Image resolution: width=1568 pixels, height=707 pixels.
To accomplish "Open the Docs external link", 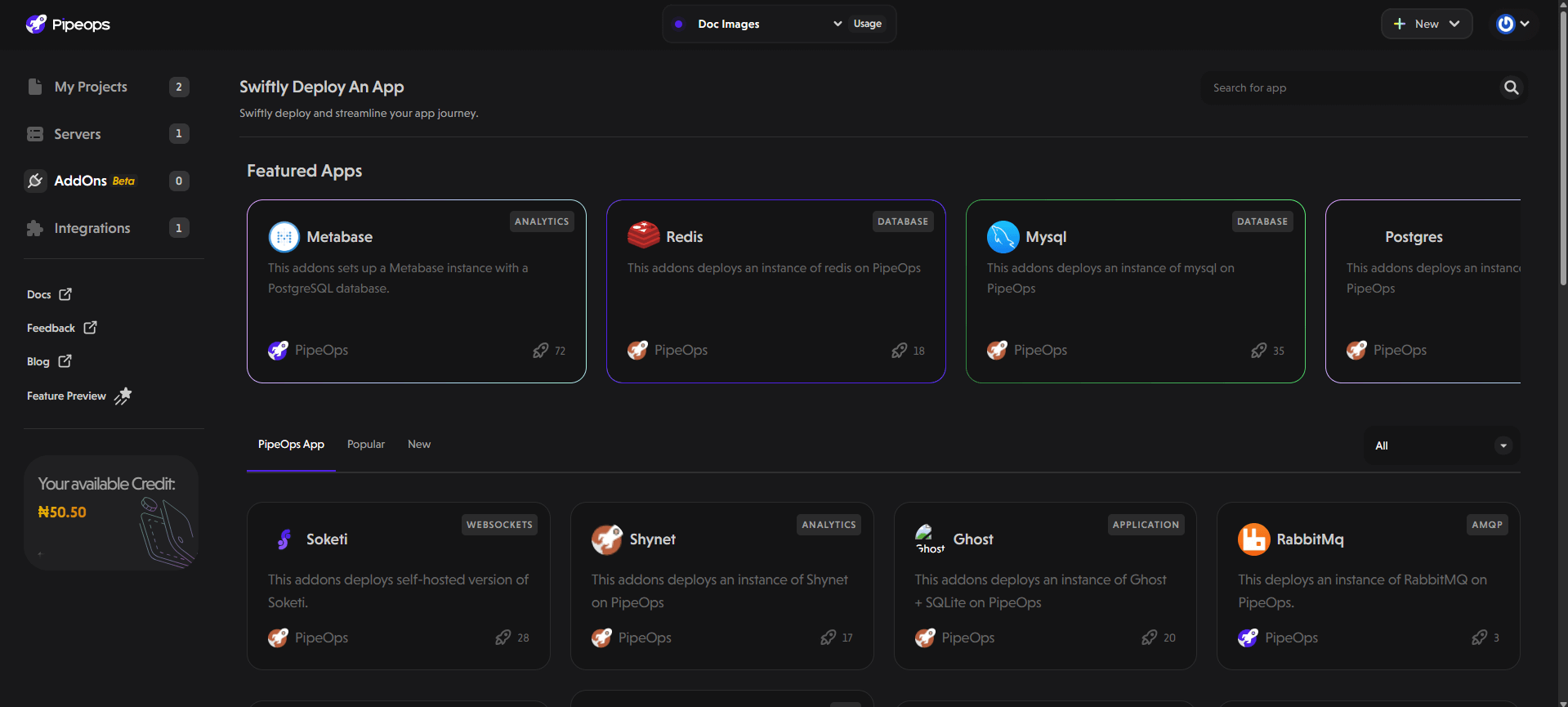I will (x=49, y=294).
